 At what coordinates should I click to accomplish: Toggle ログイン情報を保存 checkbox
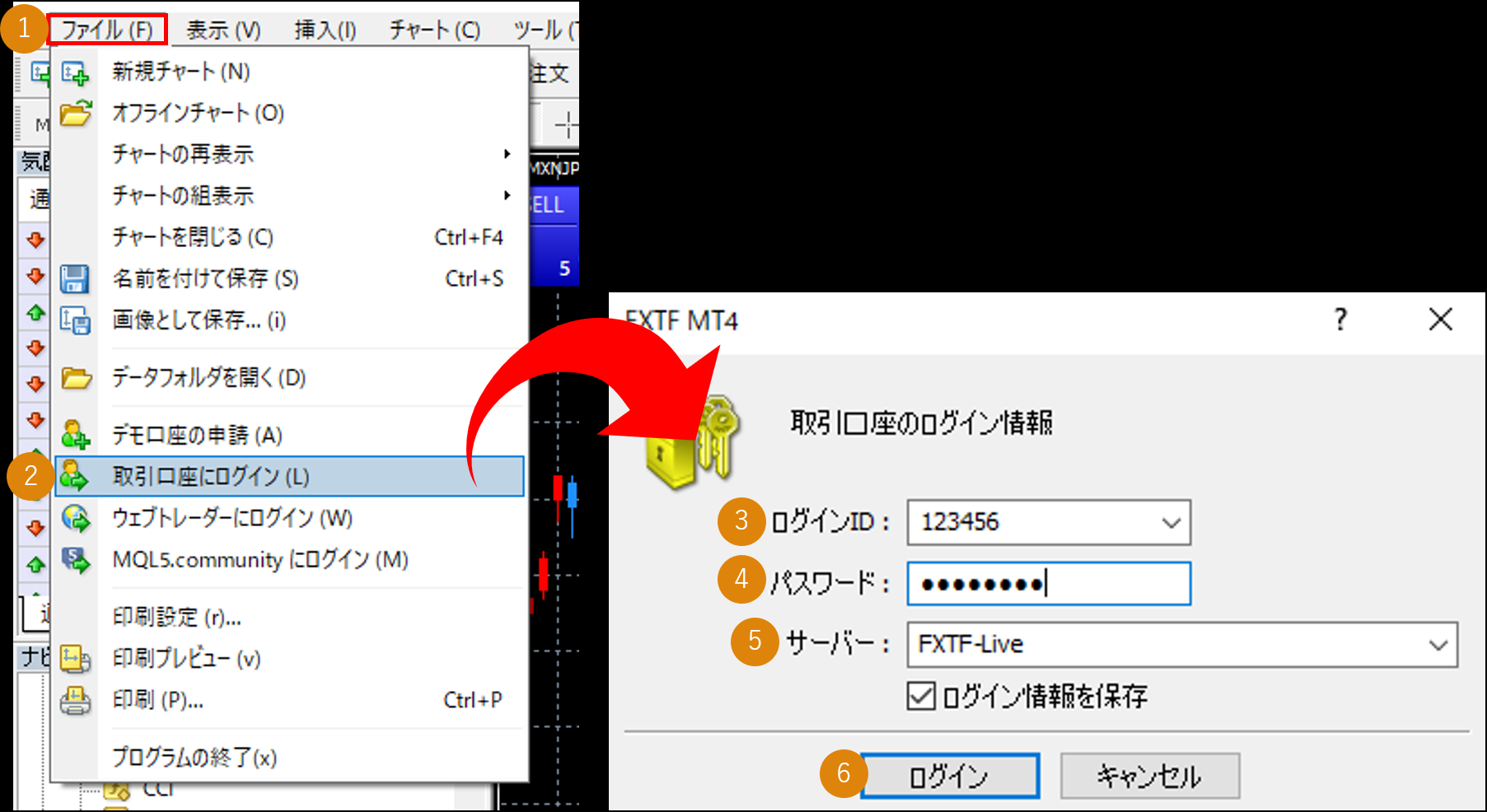click(921, 696)
